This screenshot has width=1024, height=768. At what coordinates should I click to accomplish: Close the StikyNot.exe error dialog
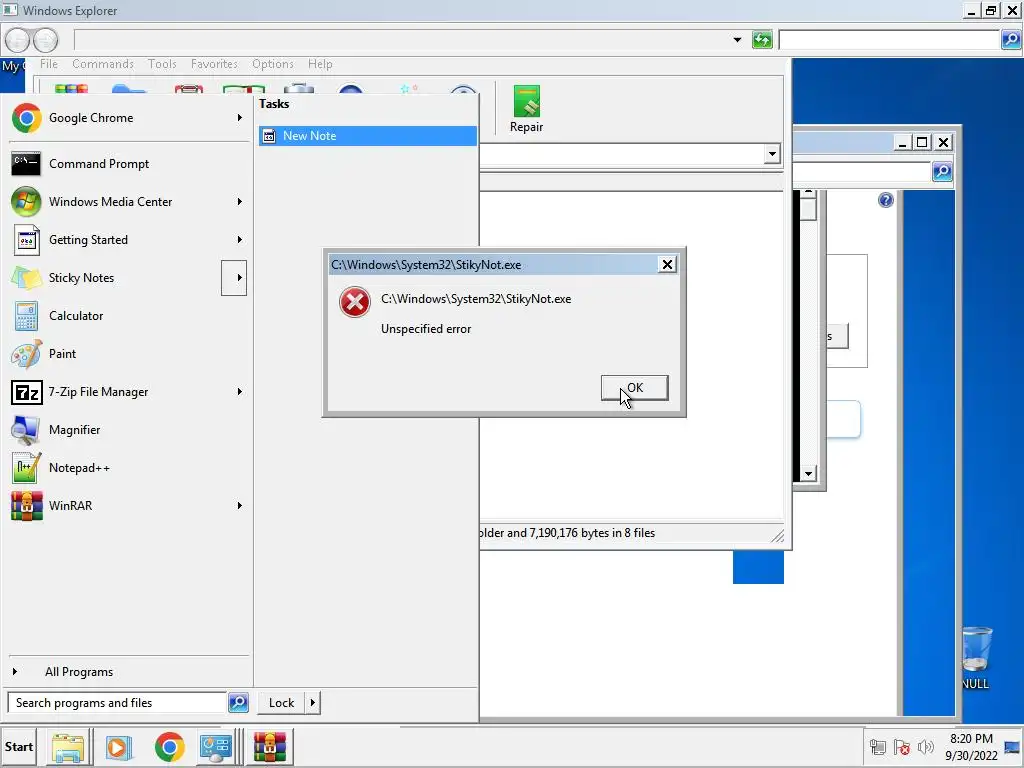pos(667,264)
